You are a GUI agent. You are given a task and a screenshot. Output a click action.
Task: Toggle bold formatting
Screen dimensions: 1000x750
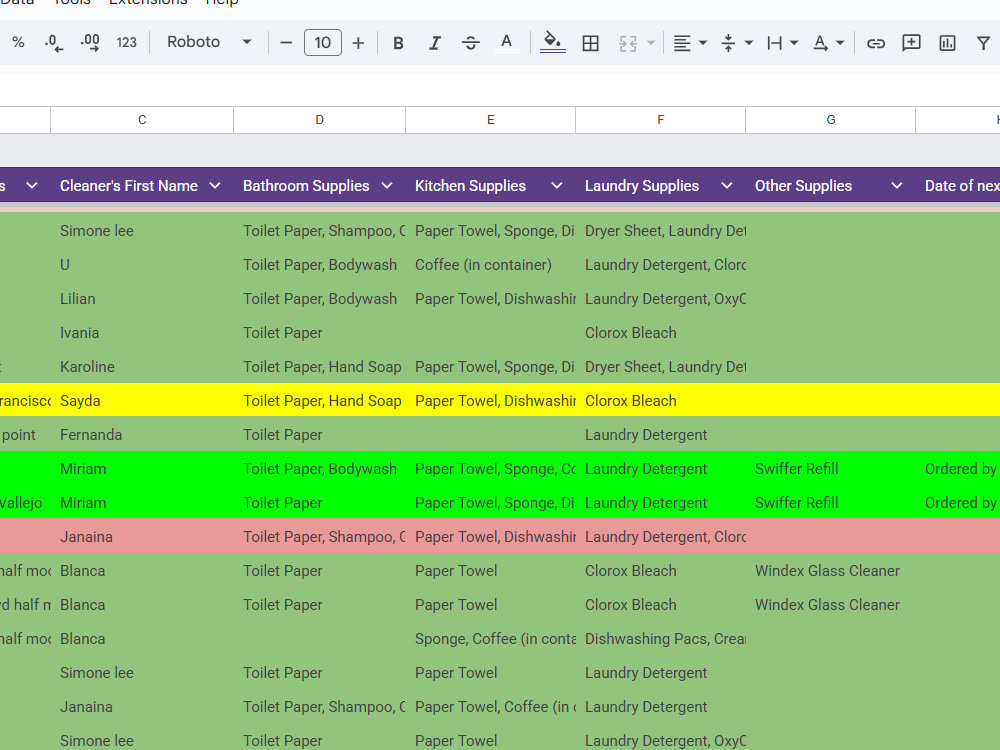(399, 43)
